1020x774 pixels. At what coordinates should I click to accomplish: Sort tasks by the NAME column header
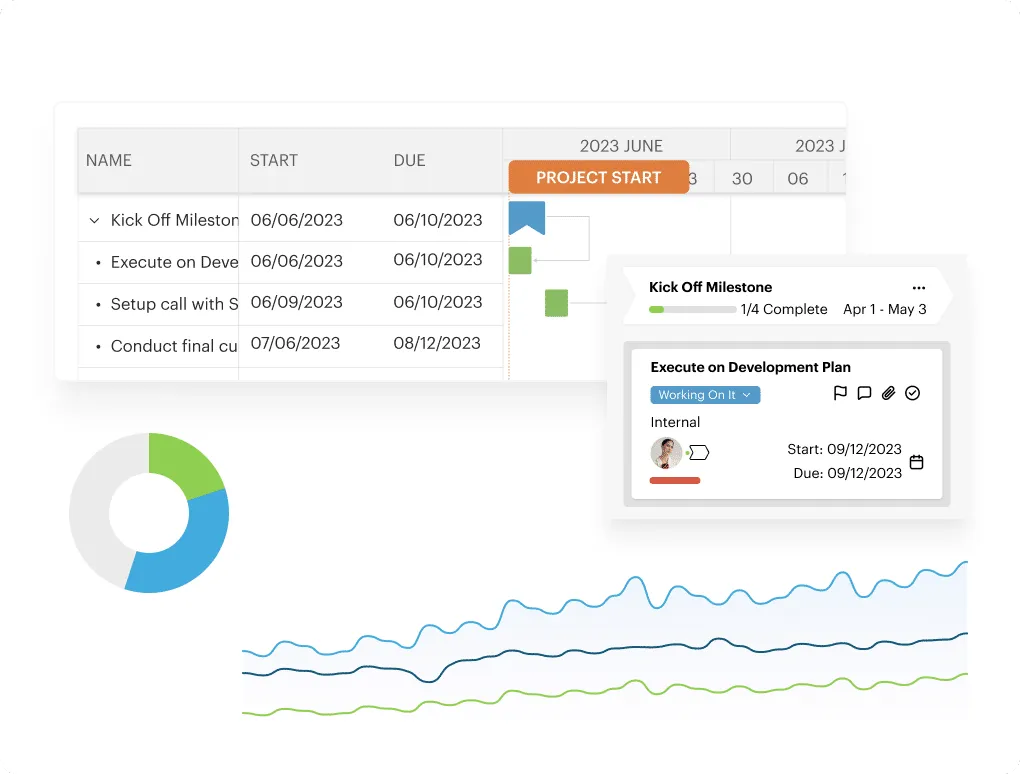tap(109, 160)
